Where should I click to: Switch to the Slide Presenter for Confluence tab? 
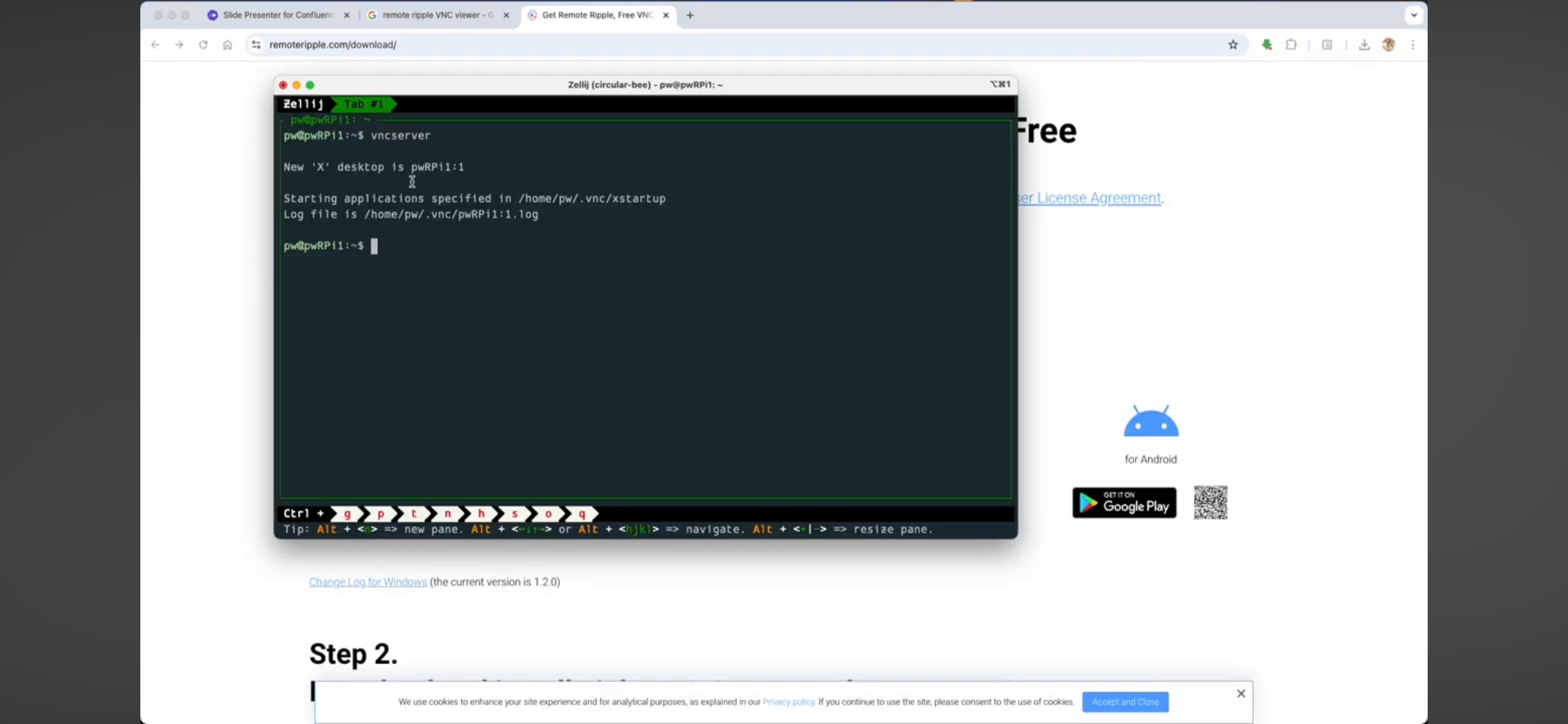point(277,15)
